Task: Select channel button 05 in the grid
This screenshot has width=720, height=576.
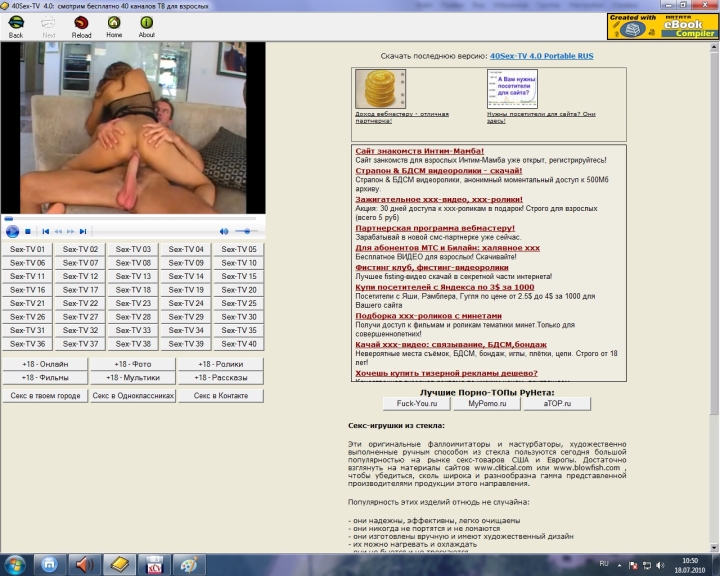Action: pos(239,249)
